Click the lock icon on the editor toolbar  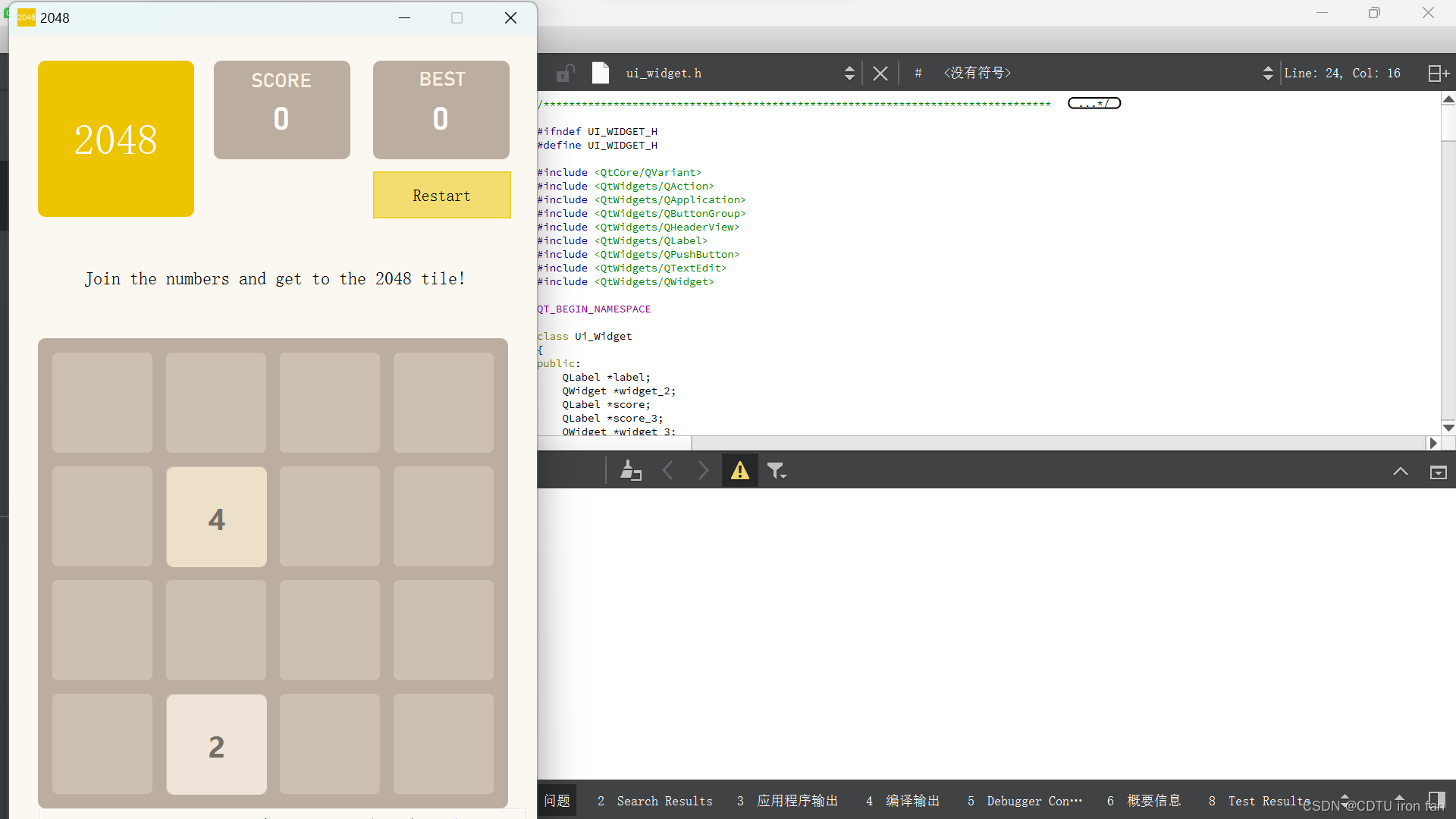[564, 73]
